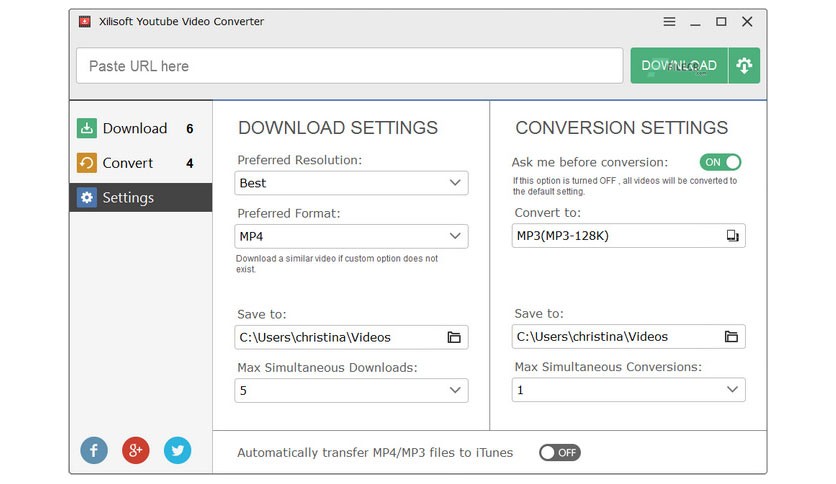Select the Settings tab
This screenshot has height=484, width=836.
tap(141, 198)
